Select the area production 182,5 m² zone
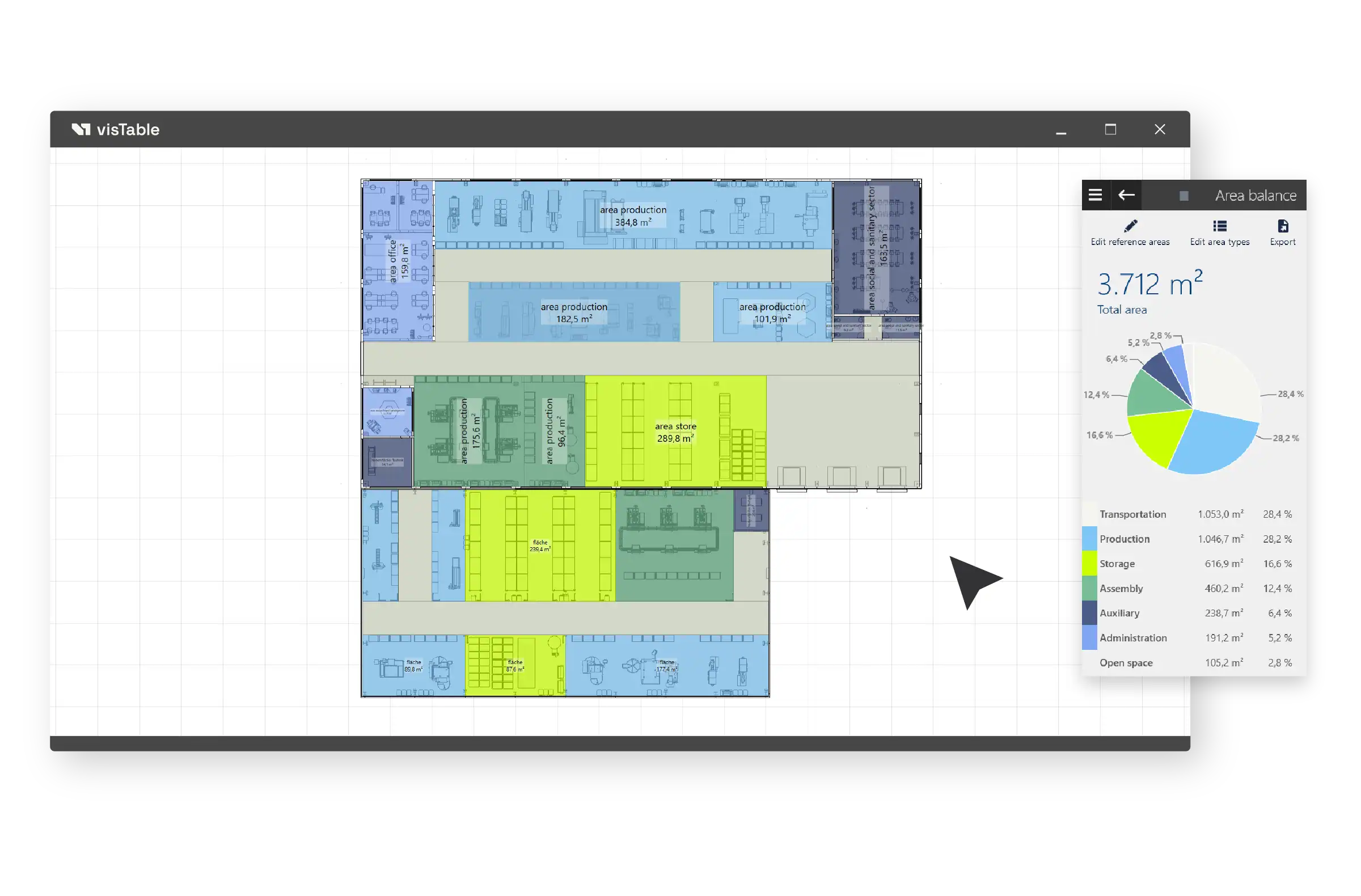 573,312
